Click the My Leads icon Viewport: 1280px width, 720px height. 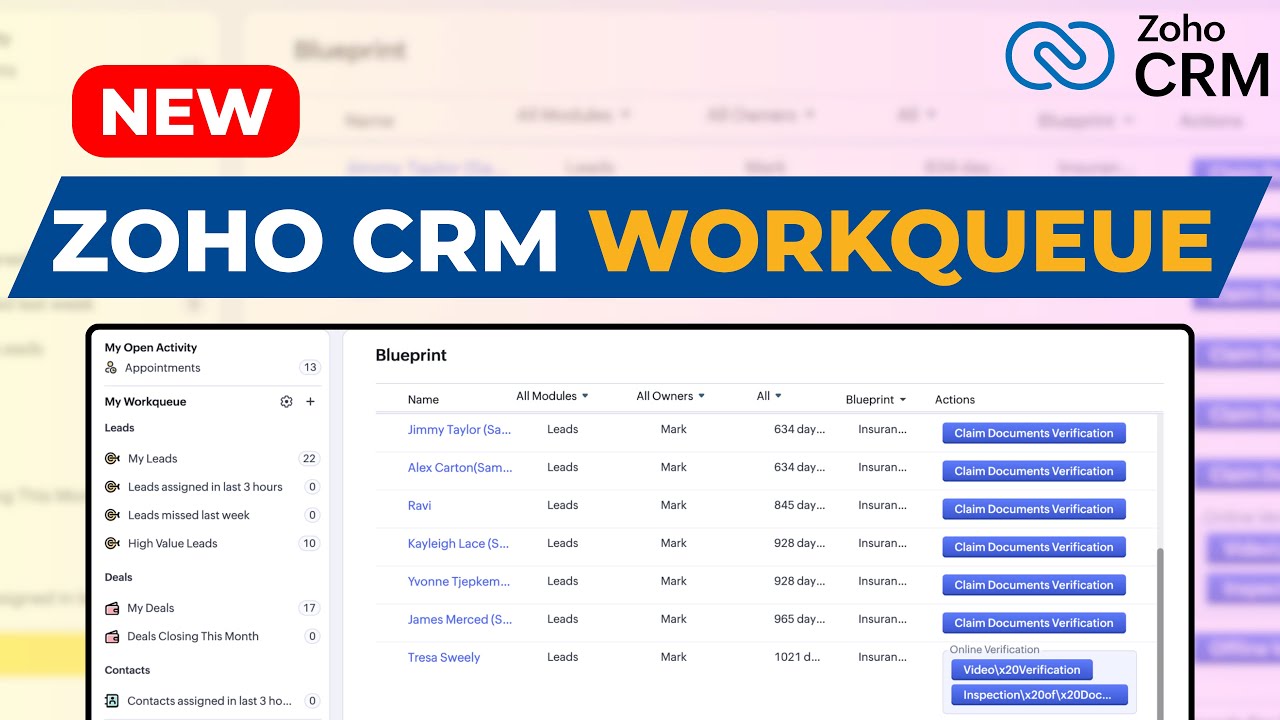tap(112, 459)
